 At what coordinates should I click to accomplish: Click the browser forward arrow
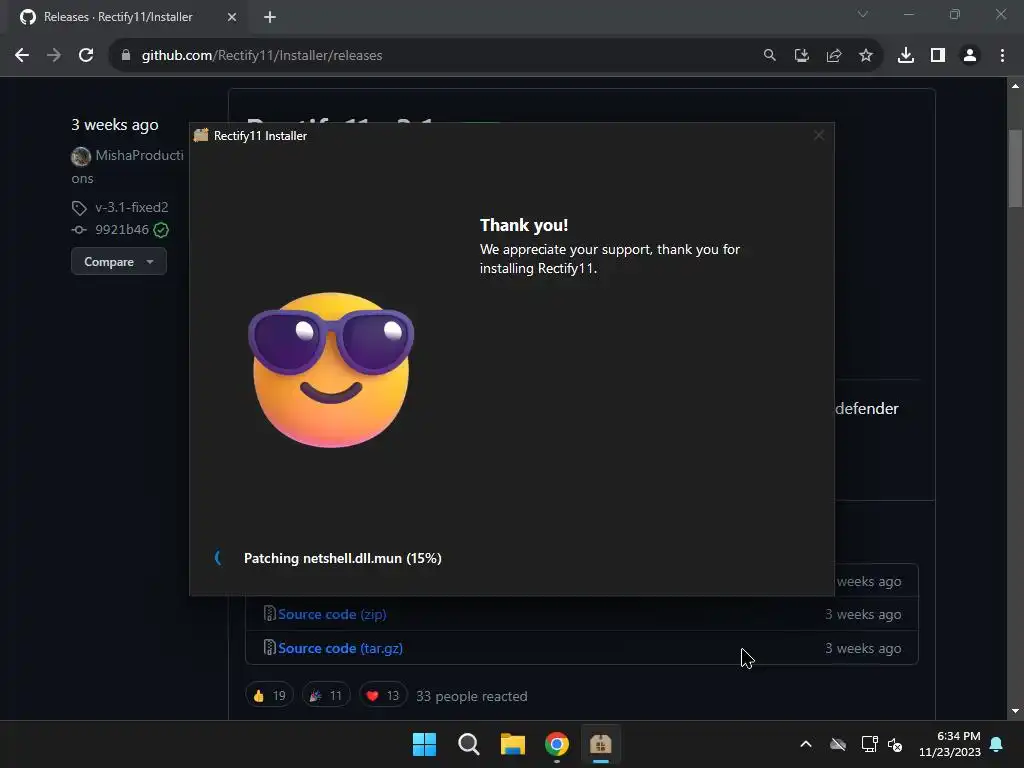pos(54,56)
